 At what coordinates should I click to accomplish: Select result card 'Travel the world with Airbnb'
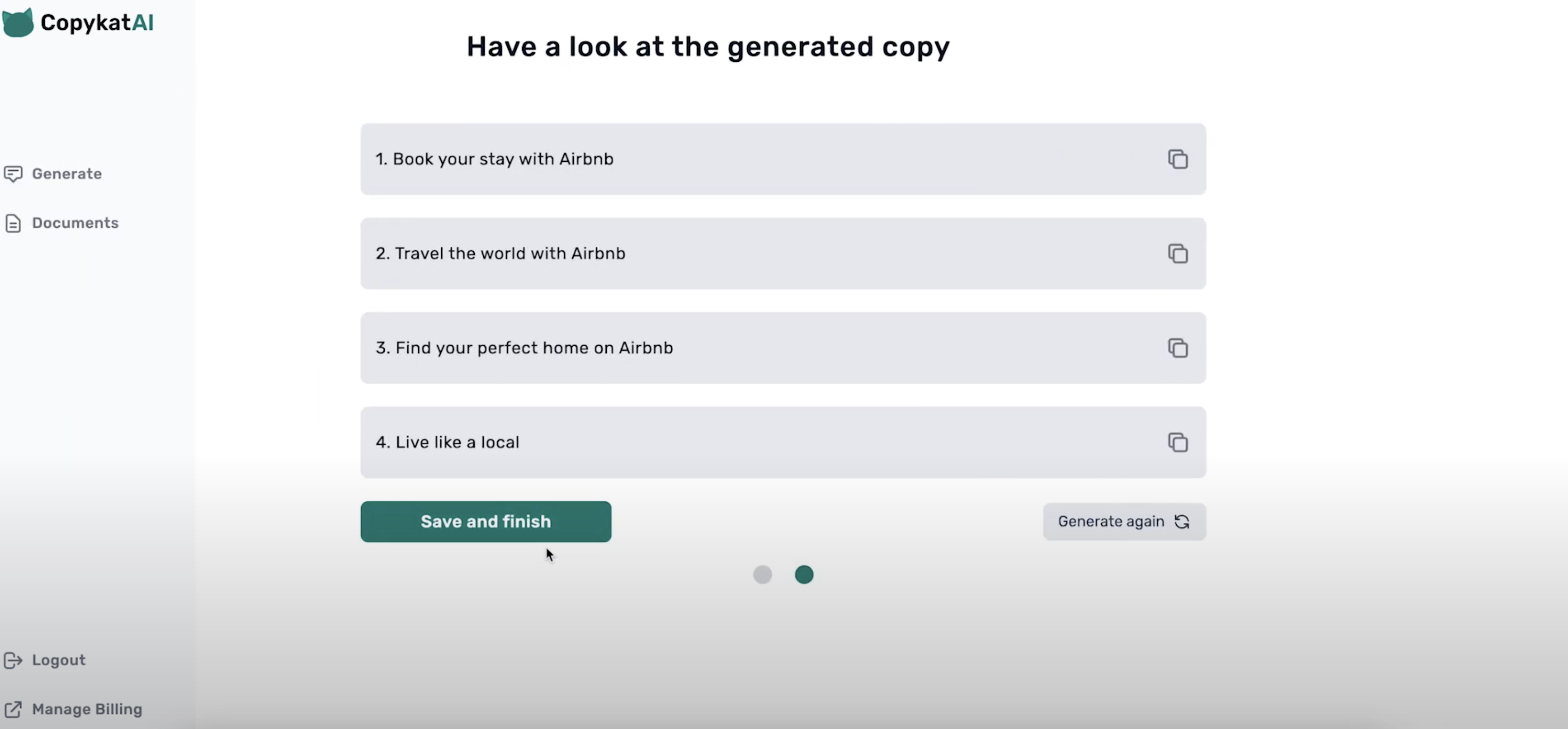(x=730, y=253)
